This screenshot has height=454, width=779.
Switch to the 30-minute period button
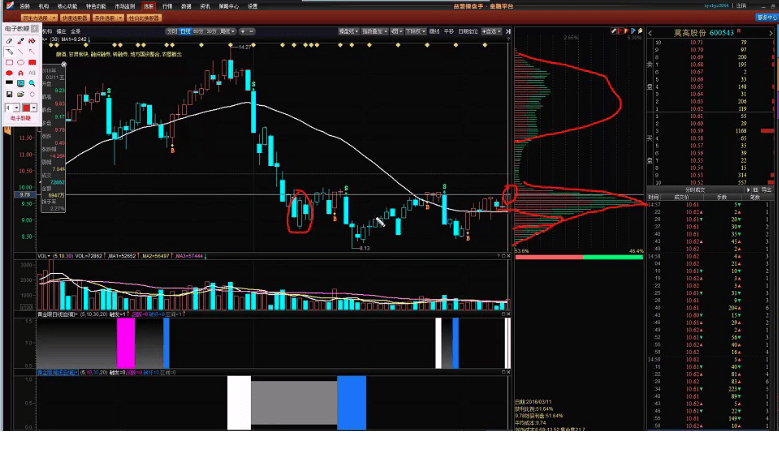pos(212,31)
